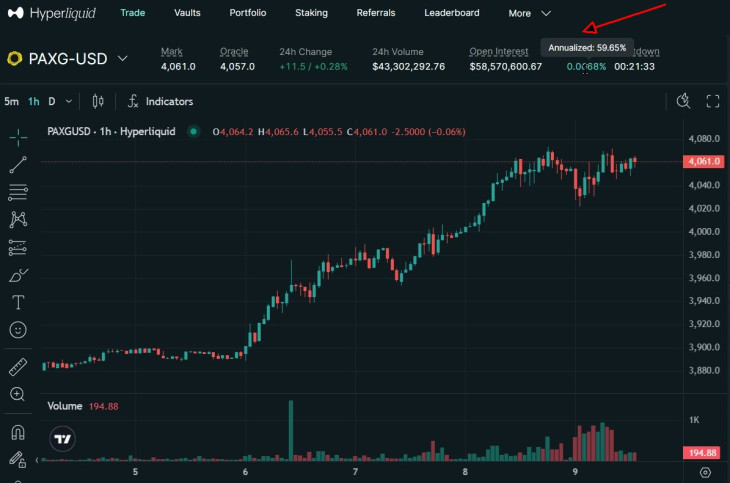Toggle lock all drawings tool
The height and width of the screenshot is (483, 730).
[x=17, y=459]
